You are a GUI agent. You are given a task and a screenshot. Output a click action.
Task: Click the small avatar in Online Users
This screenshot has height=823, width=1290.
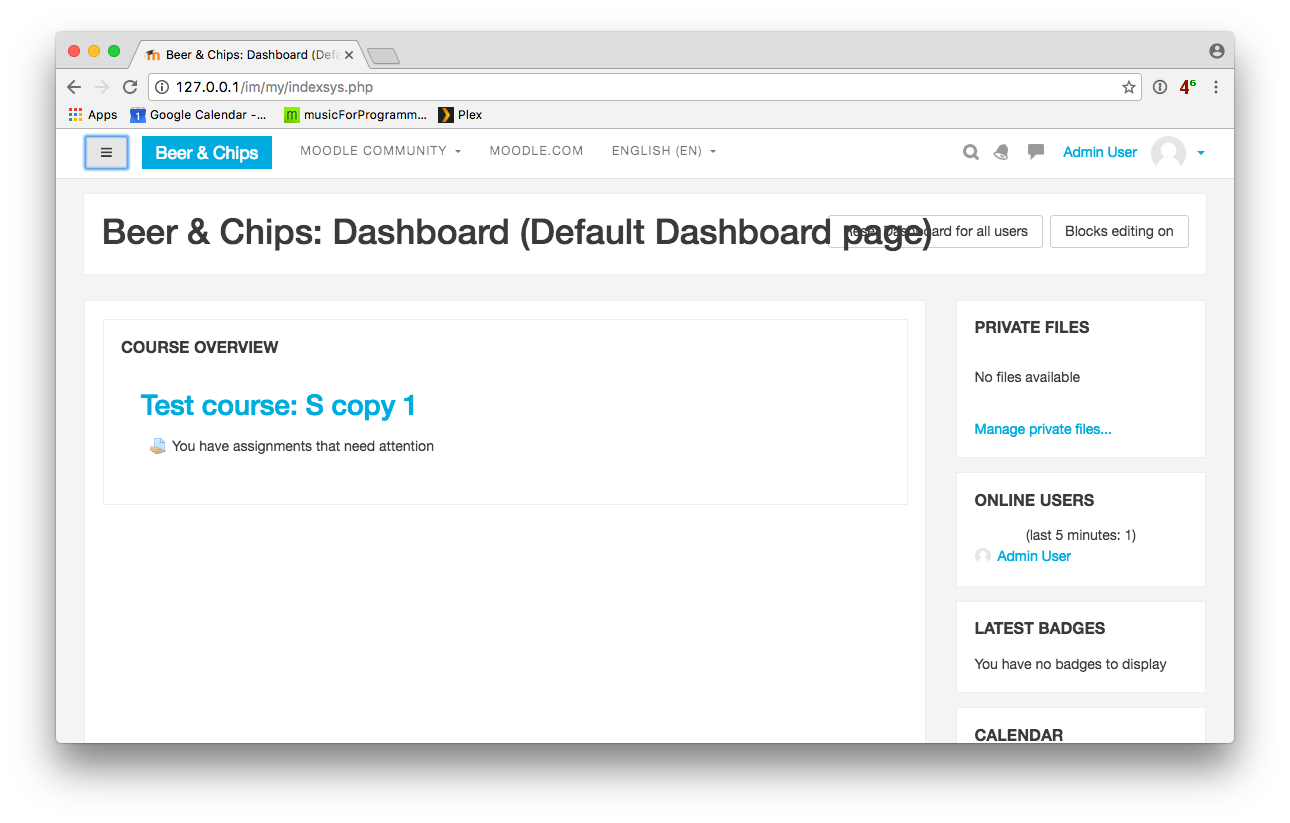point(983,556)
